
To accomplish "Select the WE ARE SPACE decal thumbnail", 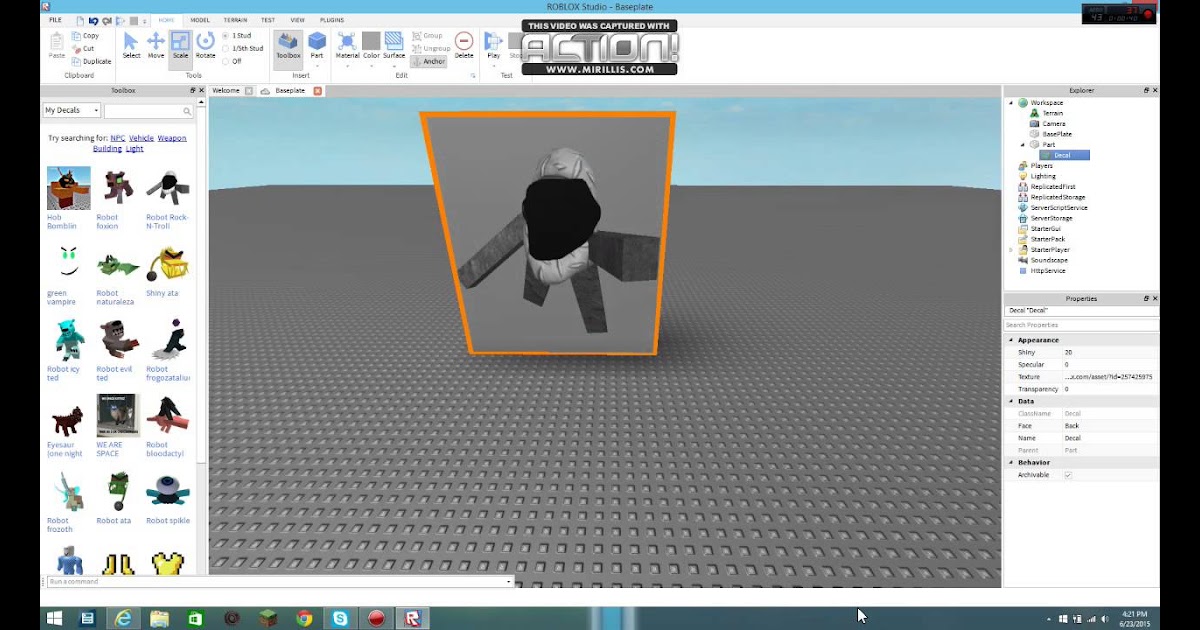I will [118, 416].
